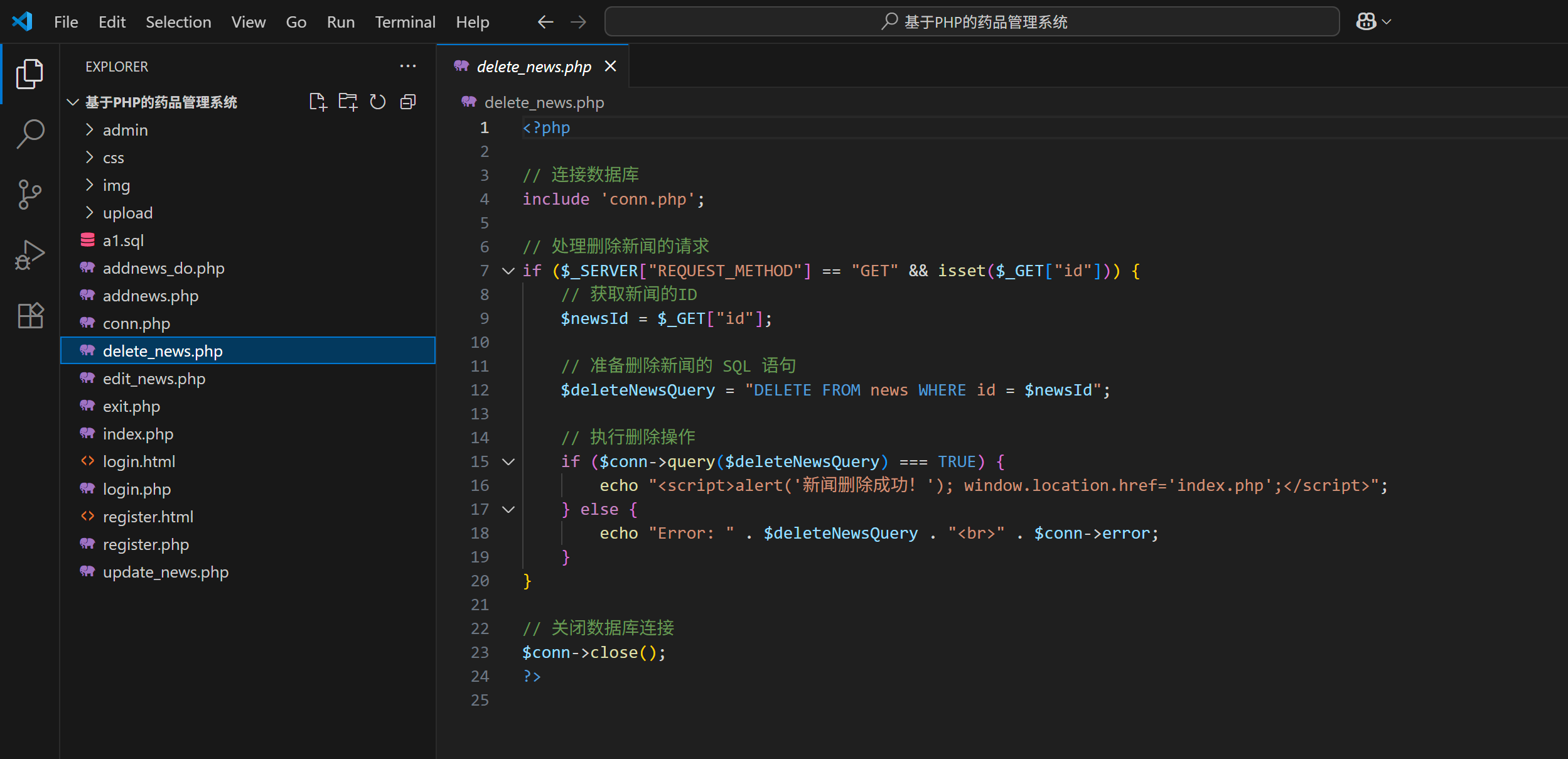Open exit.php file
The image size is (1568, 759).
pos(248,406)
